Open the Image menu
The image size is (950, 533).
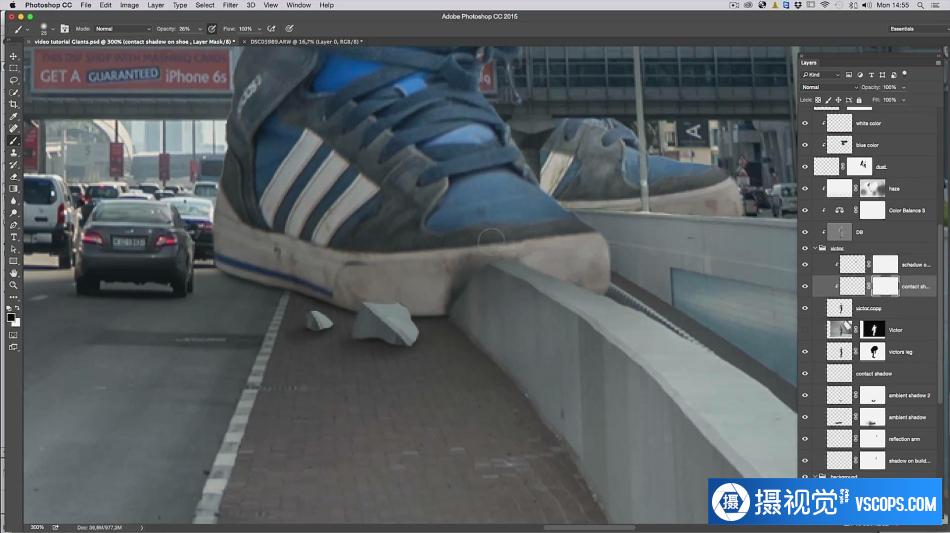point(129,5)
